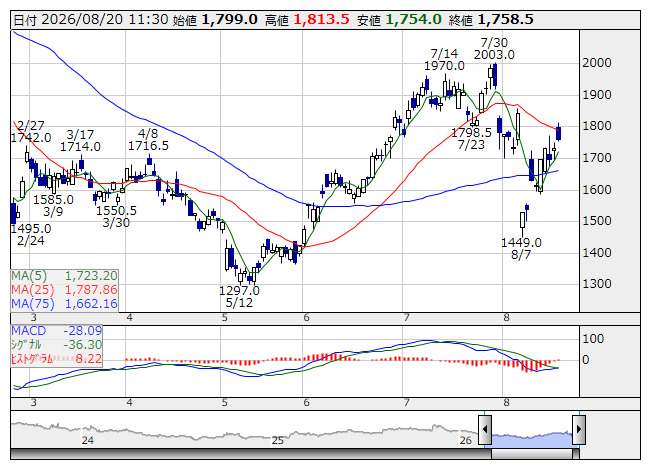653x470 pixels.
Task: Click the latest candlestick near 1800
Action: (x=558, y=133)
